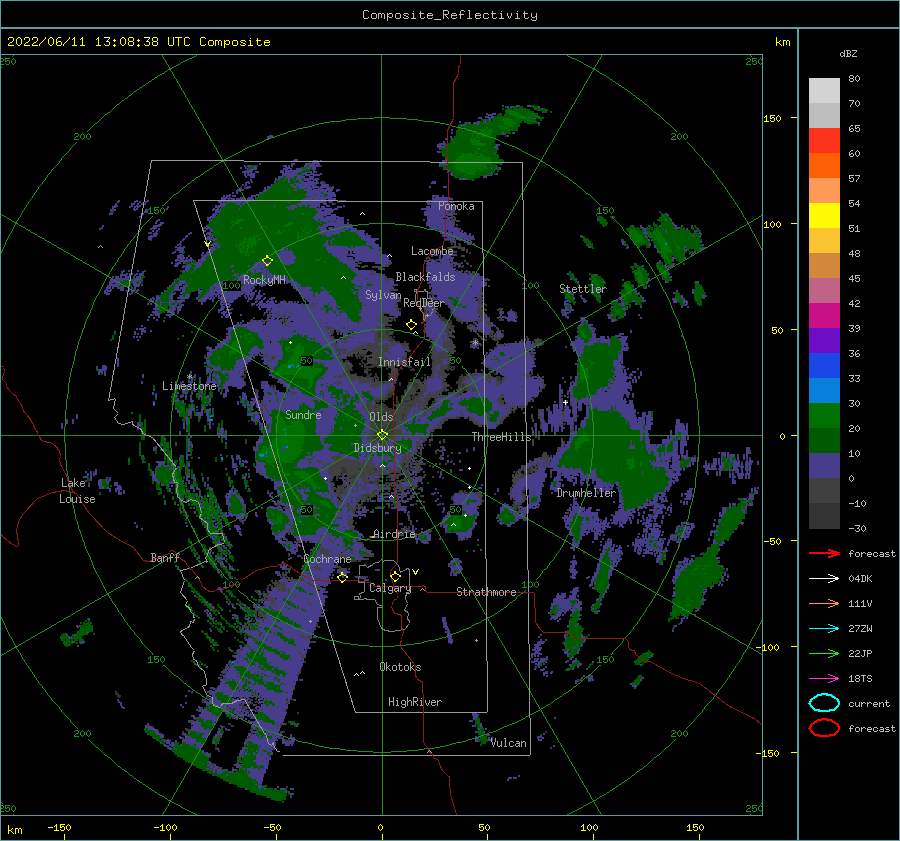Click the Sylvan label
The height and width of the screenshot is (841, 900).
click(383, 295)
